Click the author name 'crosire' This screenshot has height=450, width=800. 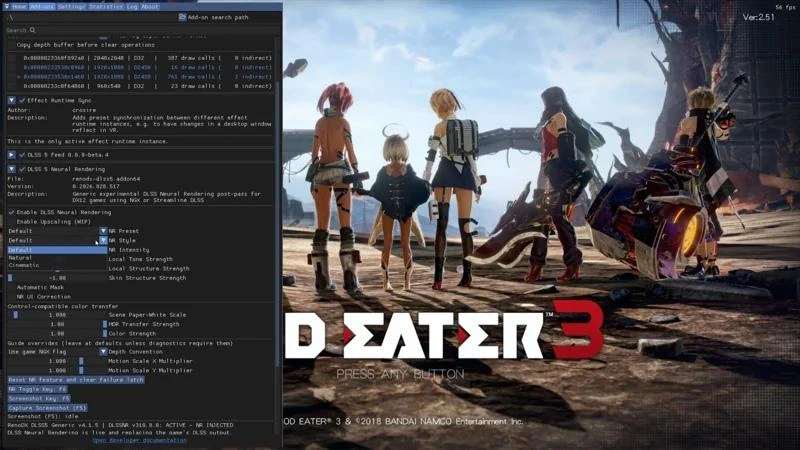click(84, 110)
